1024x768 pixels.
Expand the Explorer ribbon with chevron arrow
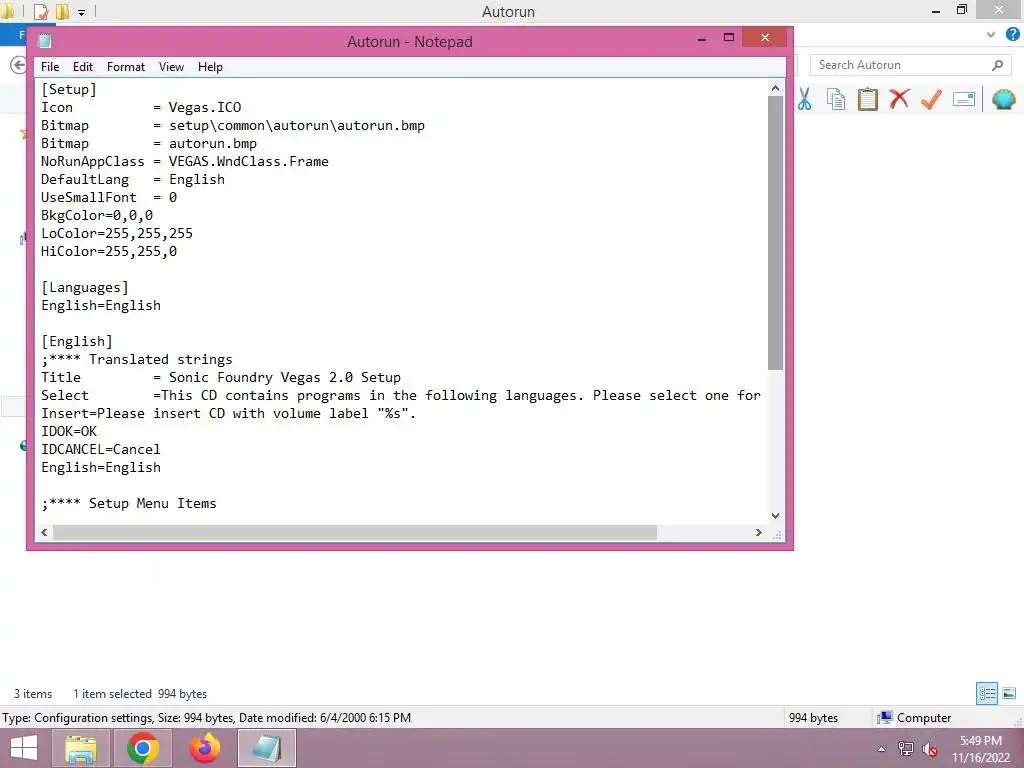tap(991, 35)
